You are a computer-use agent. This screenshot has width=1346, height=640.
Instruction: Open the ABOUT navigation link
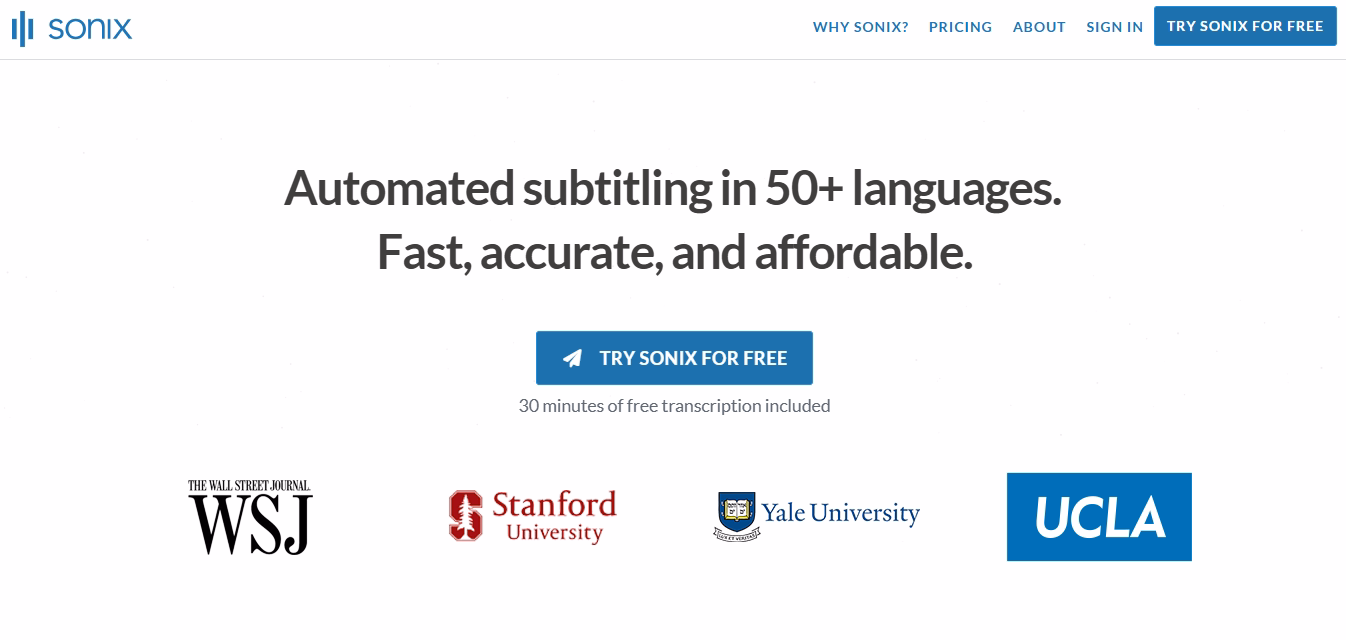point(1039,27)
